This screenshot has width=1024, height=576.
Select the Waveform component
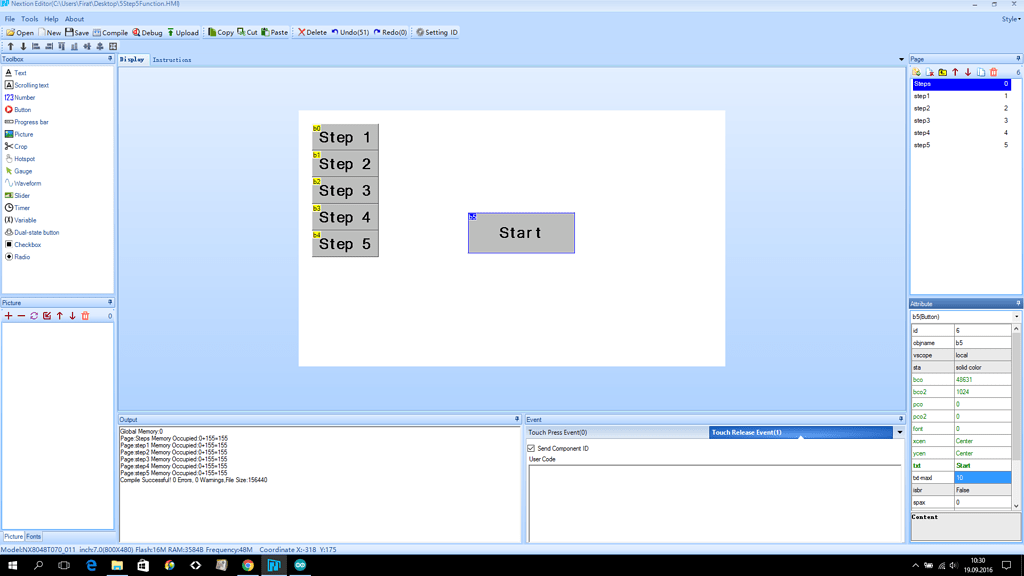click(23, 184)
